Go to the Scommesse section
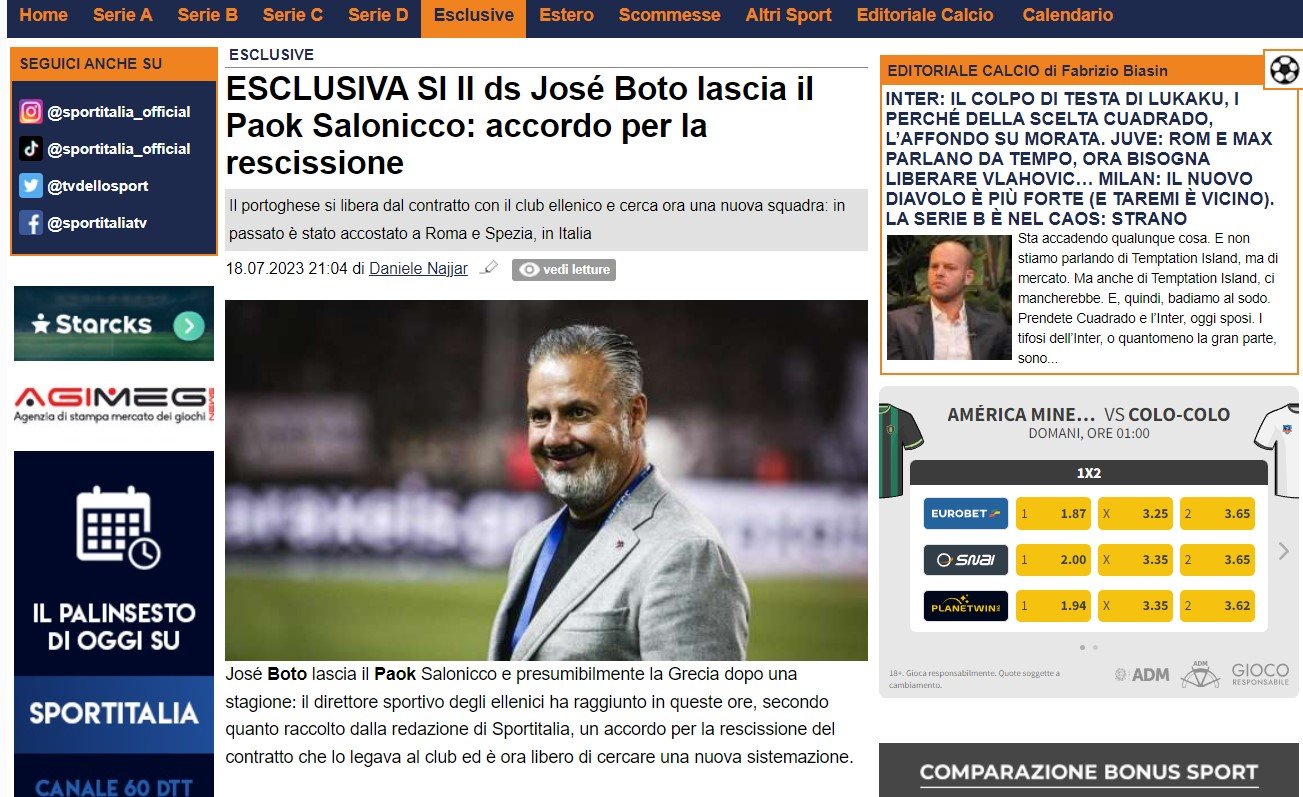Image resolution: width=1303 pixels, height=797 pixels. point(669,15)
